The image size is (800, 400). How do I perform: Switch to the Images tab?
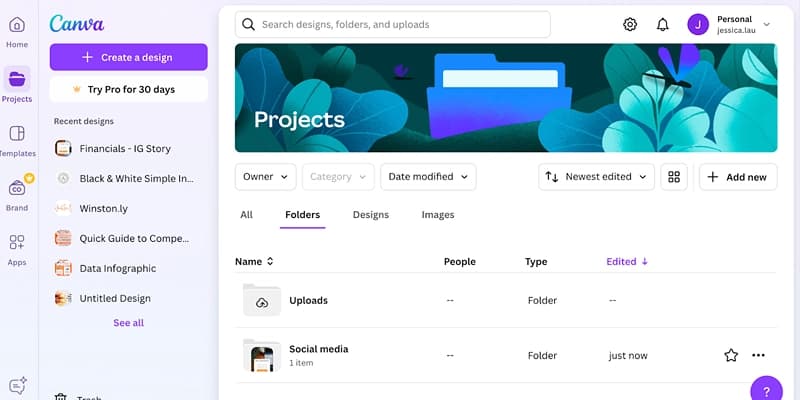click(x=438, y=215)
